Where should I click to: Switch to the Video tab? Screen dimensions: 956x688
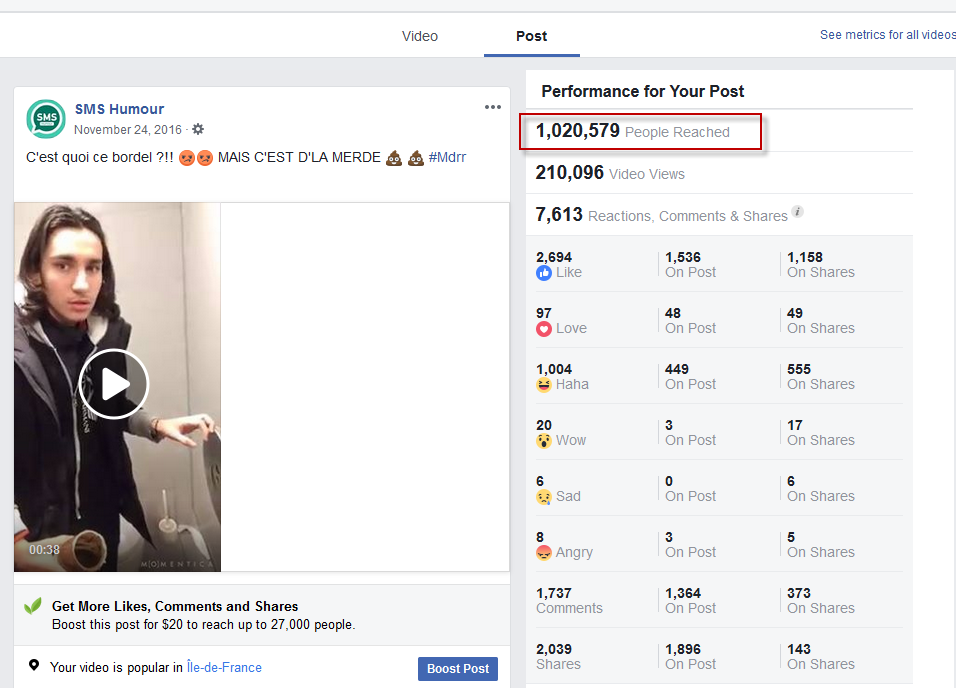point(420,36)
